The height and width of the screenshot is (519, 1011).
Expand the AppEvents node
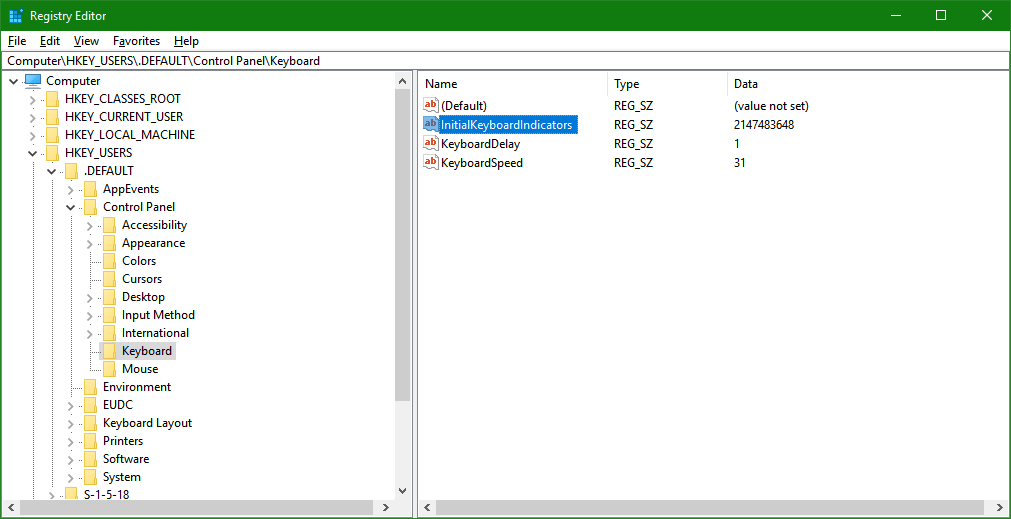point(71,190)
